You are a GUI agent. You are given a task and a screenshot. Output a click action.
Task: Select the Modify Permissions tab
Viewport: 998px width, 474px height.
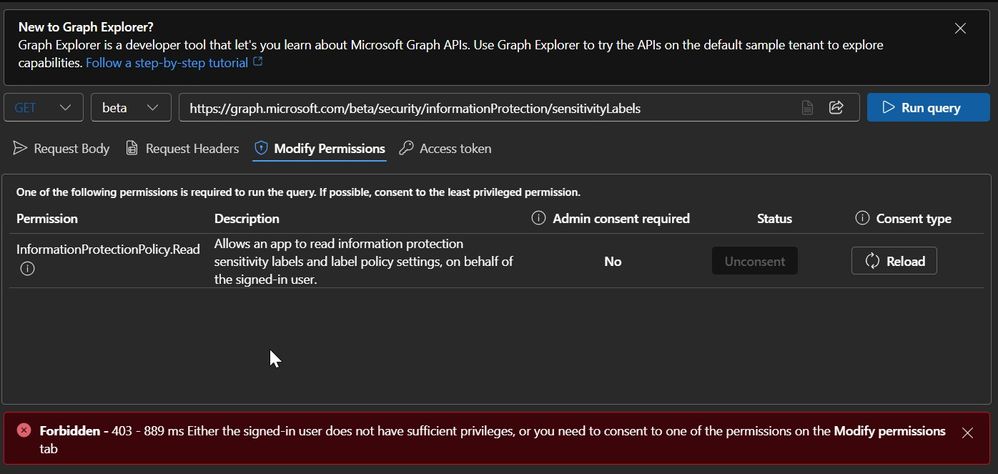319,149
